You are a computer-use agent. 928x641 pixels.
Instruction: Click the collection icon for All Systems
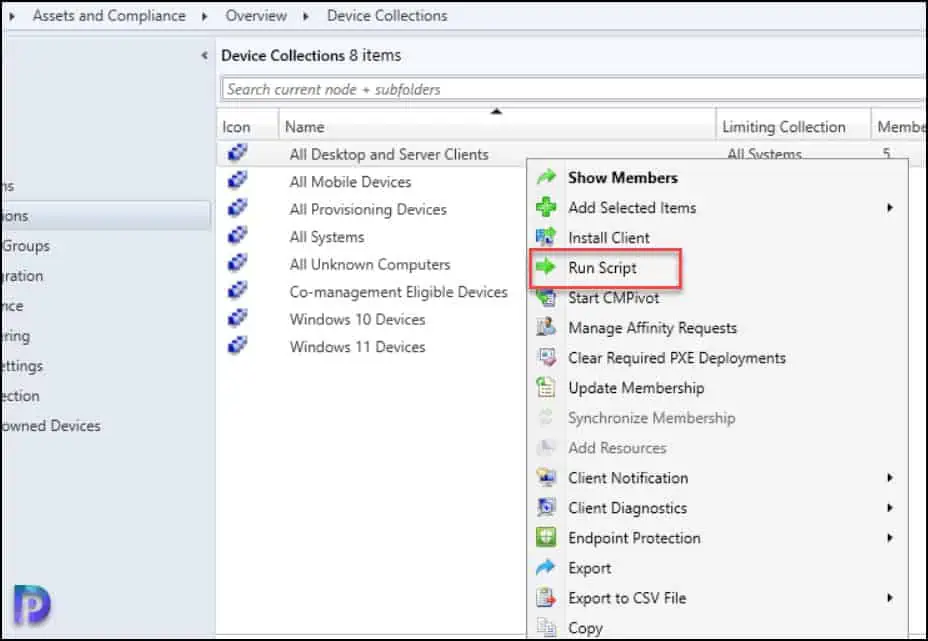[237, 235]
